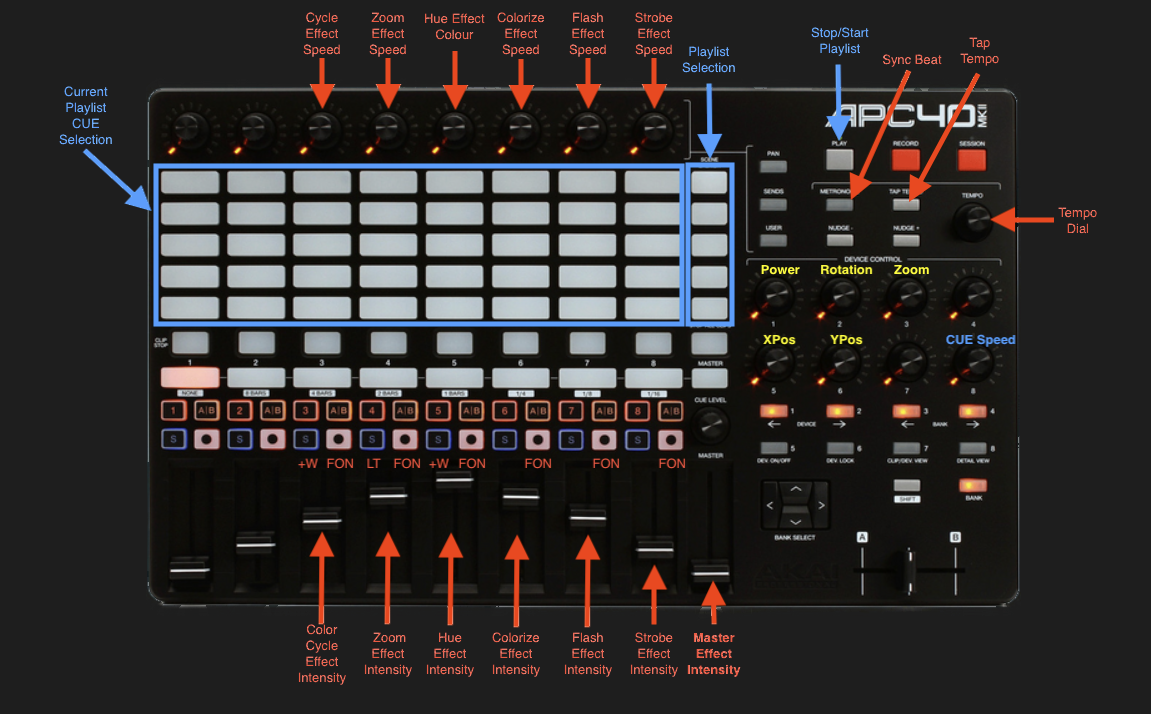Tap the TAP TEMPO button
1151x714 pixels.
click(x=906, y=205)
